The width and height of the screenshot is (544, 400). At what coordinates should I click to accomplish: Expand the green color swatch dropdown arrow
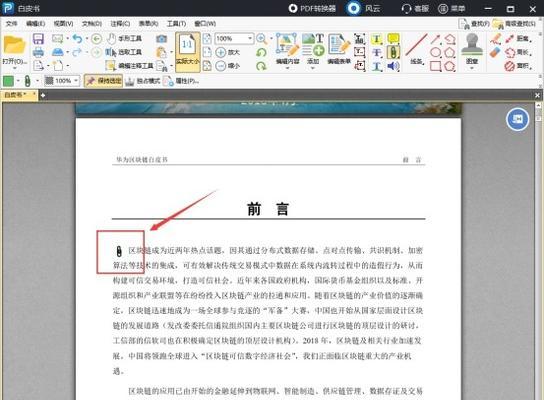coord(18,81)
